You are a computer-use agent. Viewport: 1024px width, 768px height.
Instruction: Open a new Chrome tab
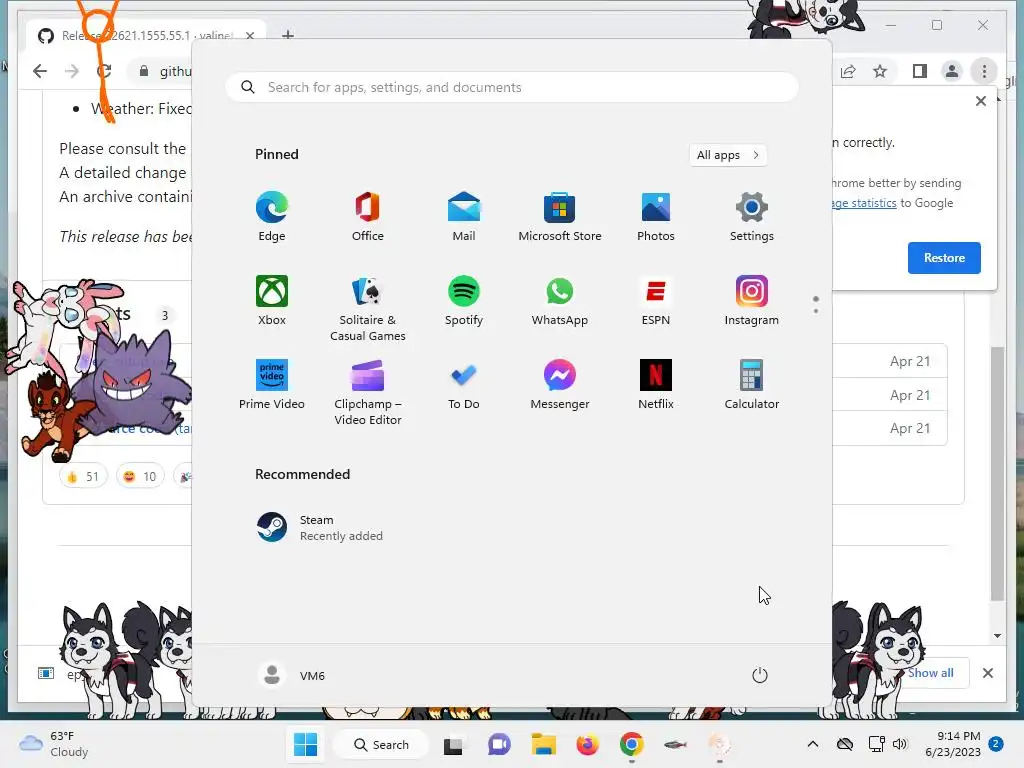click(288, 35)
